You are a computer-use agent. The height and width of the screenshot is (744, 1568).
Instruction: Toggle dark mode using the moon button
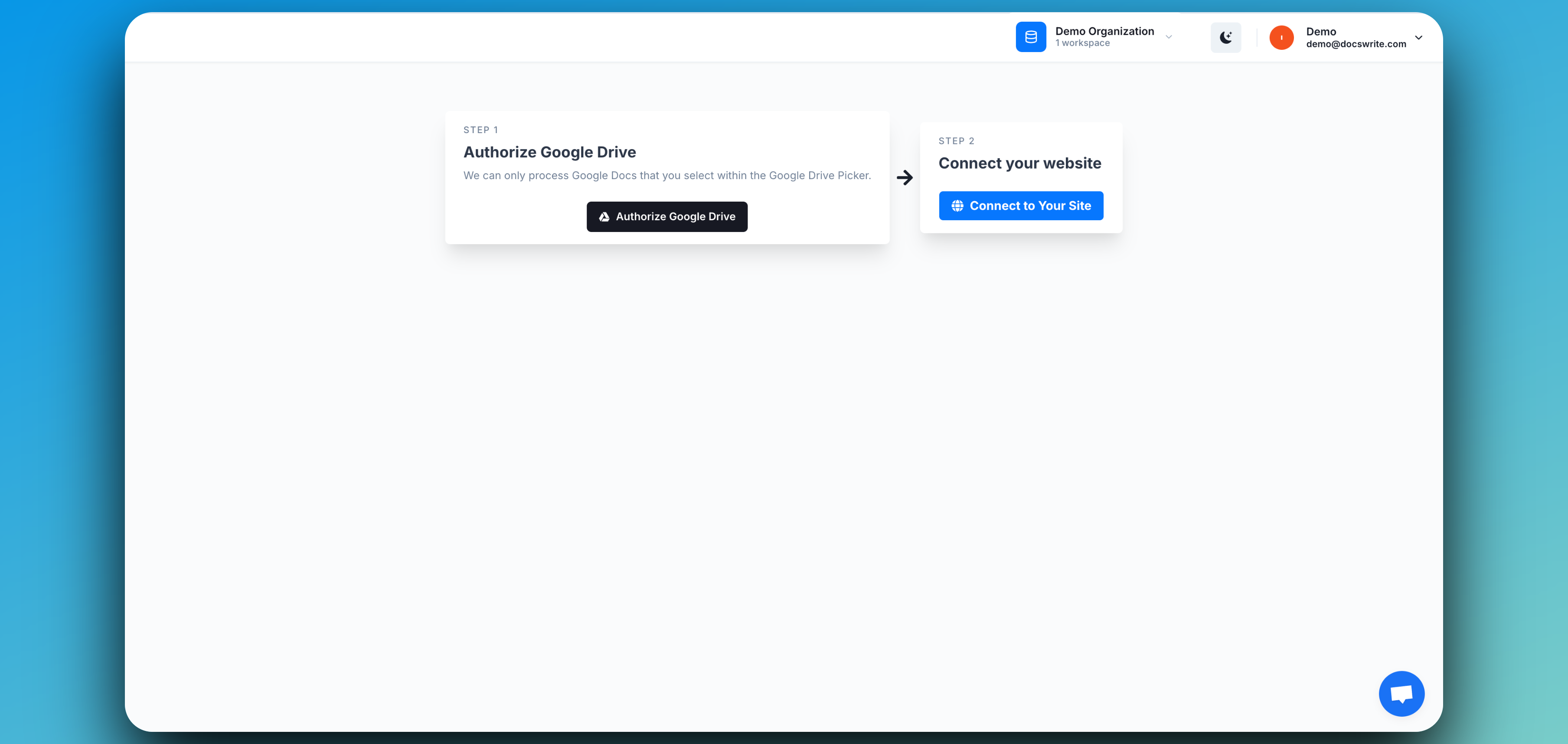pyautogui.click(x=1226, y=37)
